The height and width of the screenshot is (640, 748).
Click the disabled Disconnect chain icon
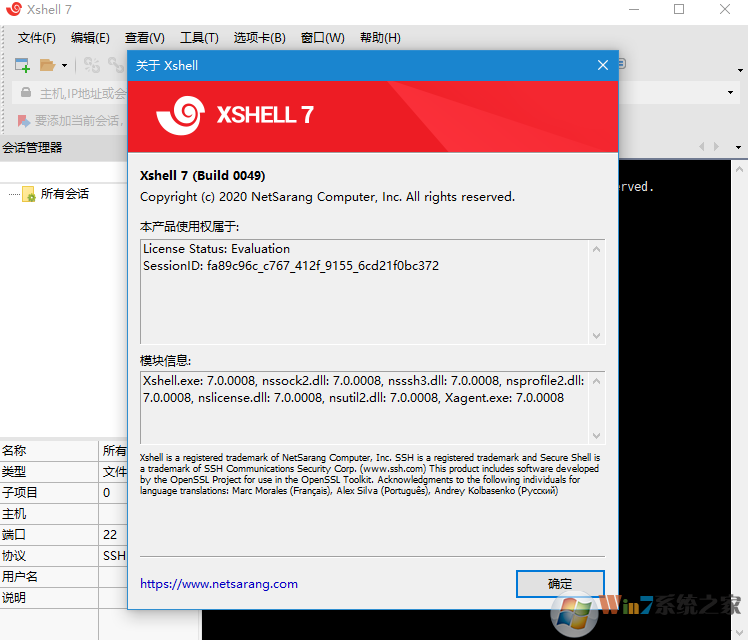(92, 65)
